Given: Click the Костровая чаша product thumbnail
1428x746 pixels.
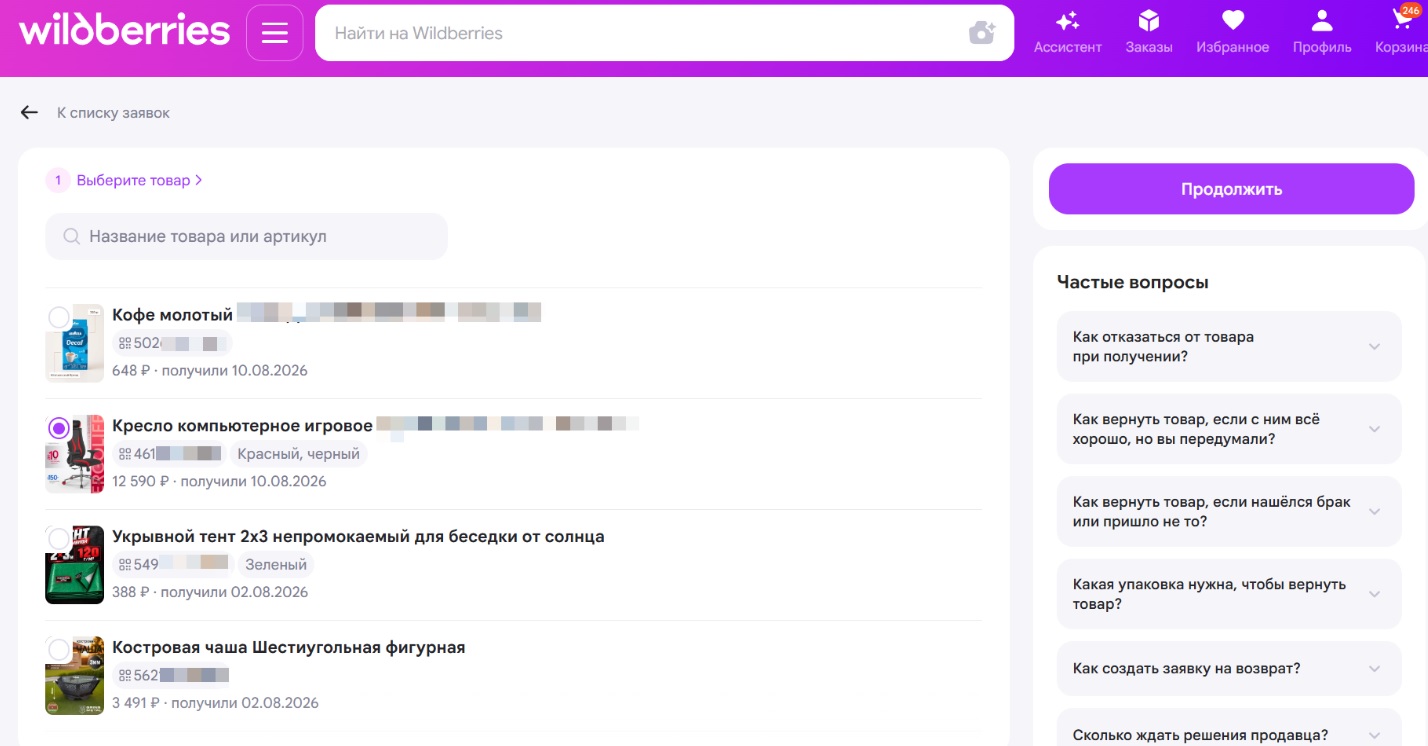Looking at the screenshot, I should click(x=74, y=676).
